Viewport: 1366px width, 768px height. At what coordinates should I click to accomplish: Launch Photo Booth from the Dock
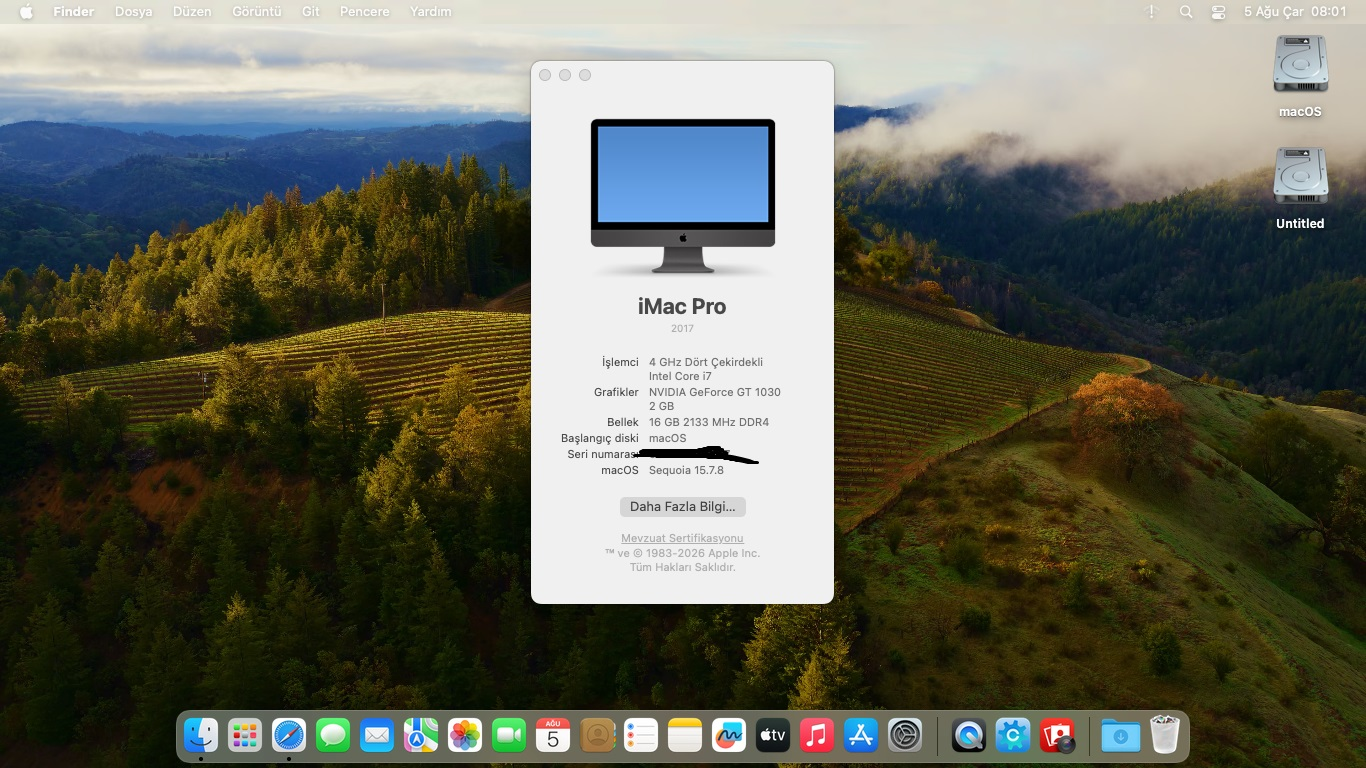pos(1057,736)
